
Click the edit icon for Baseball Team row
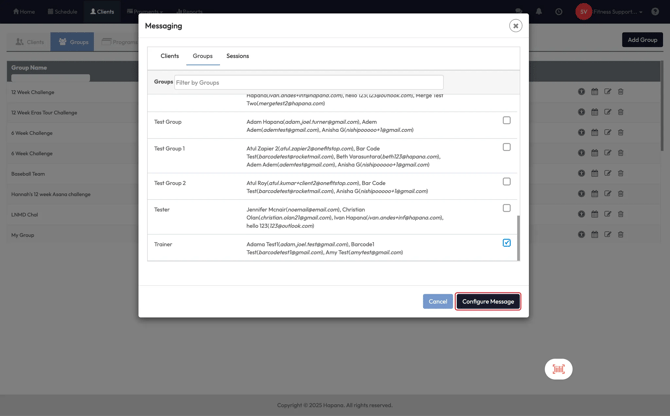tap(607, 174)
